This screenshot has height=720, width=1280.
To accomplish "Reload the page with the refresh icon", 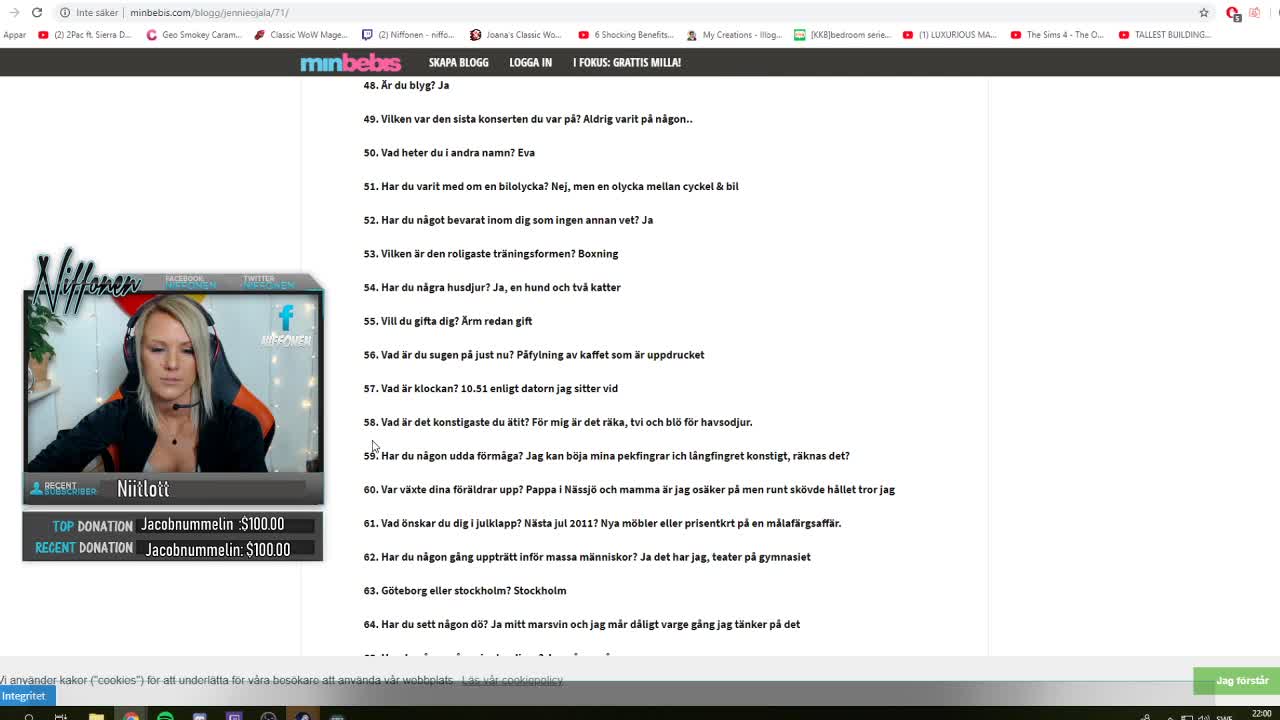I will tap(37, 12).
